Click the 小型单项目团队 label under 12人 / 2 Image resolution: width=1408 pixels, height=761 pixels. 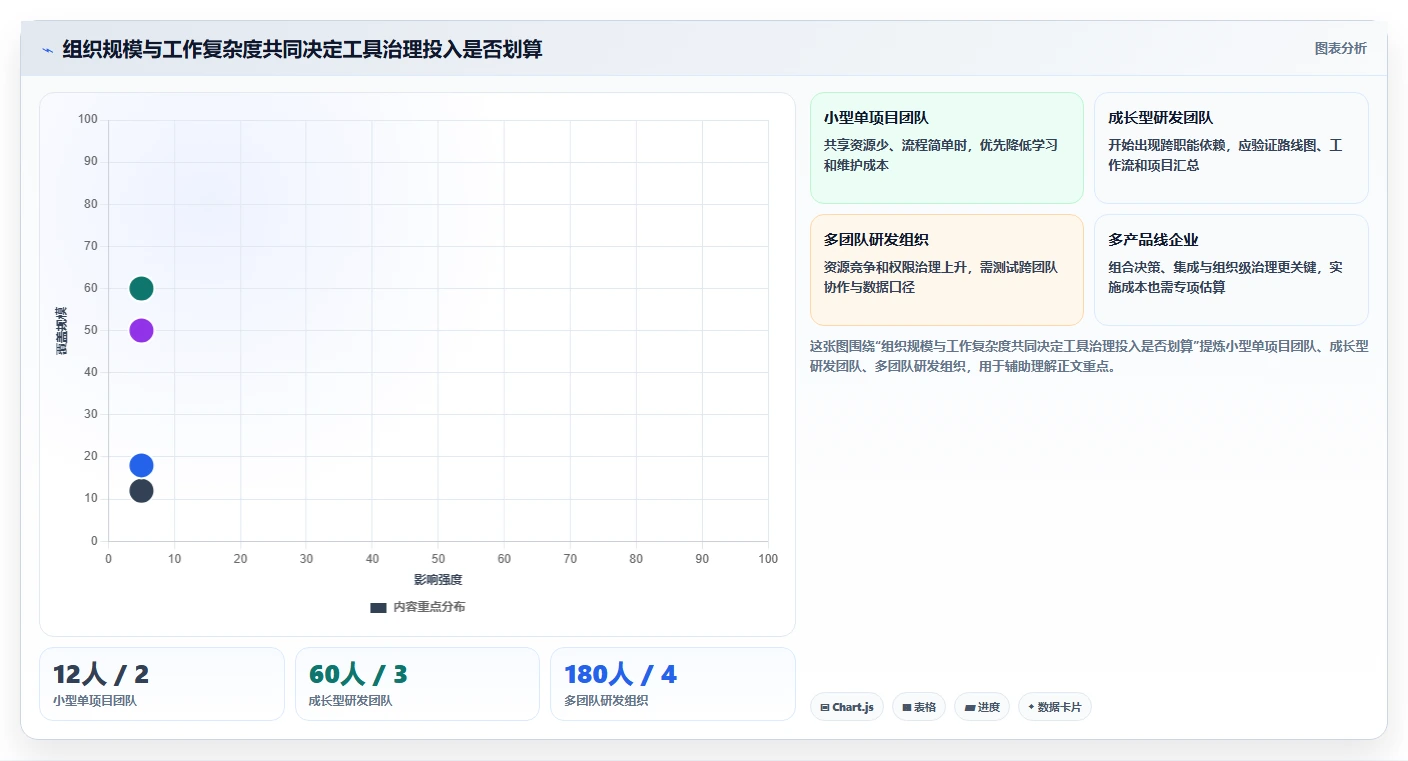(95, 701)
